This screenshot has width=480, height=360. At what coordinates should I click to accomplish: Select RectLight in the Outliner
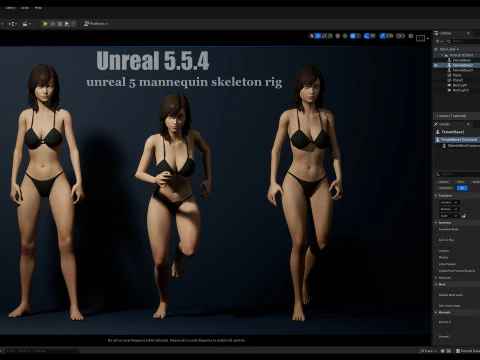(460, 85)
